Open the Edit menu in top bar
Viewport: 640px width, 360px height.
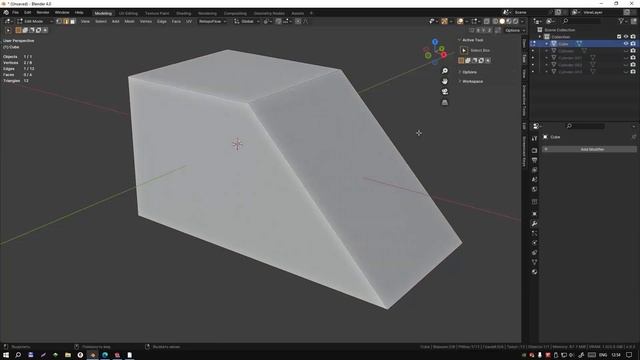27,13
